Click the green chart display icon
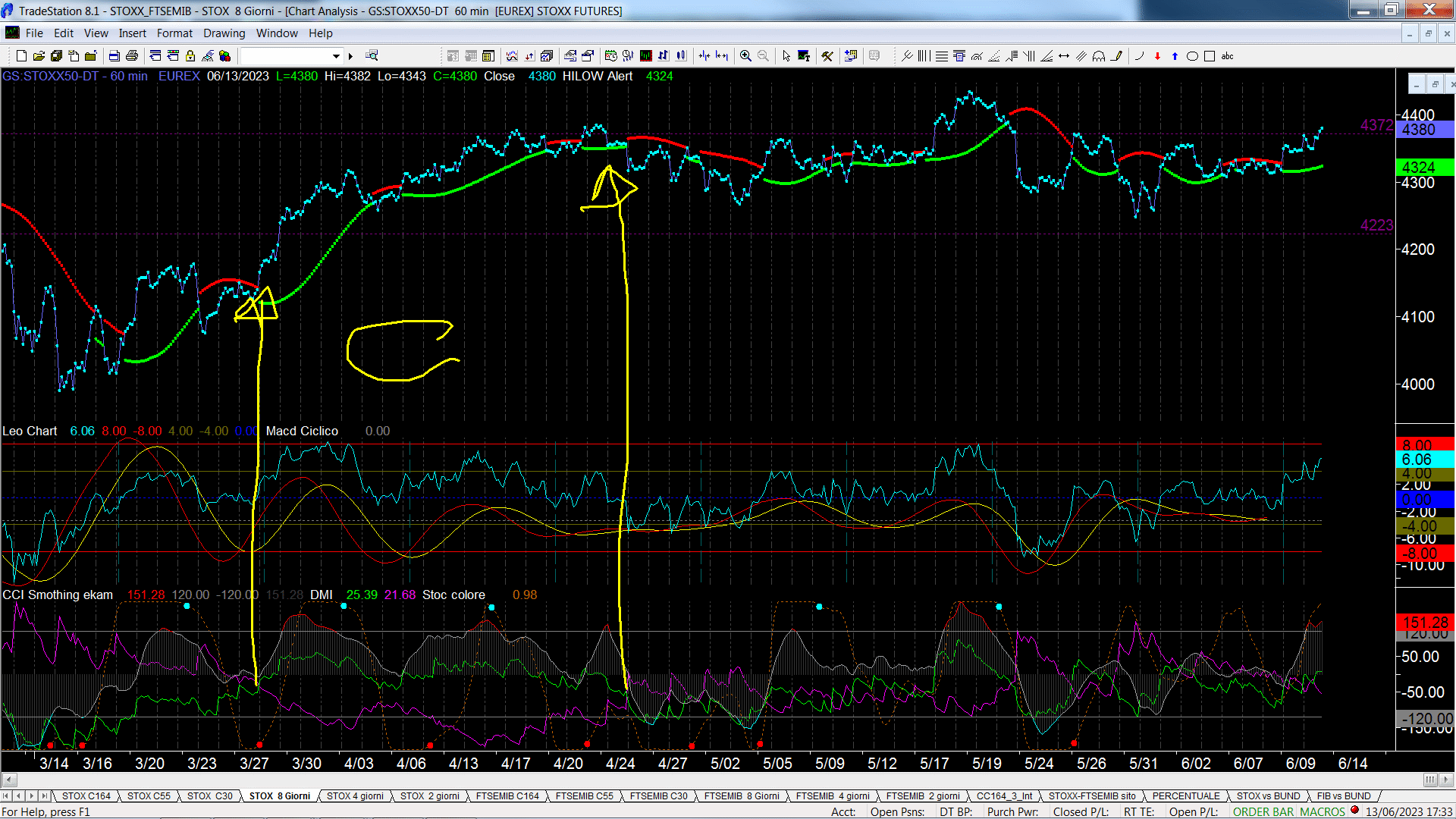This screenshot has height=819, width=1456. 645,56
